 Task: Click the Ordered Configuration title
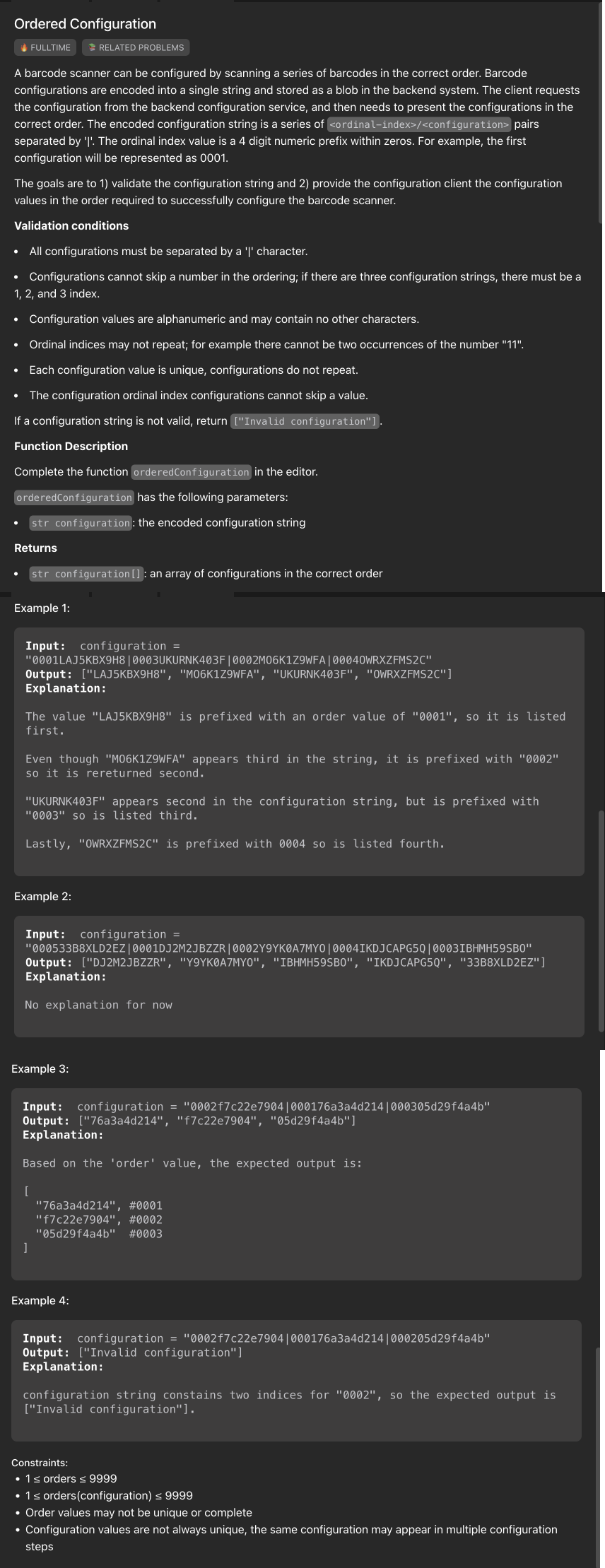point(85,24)
